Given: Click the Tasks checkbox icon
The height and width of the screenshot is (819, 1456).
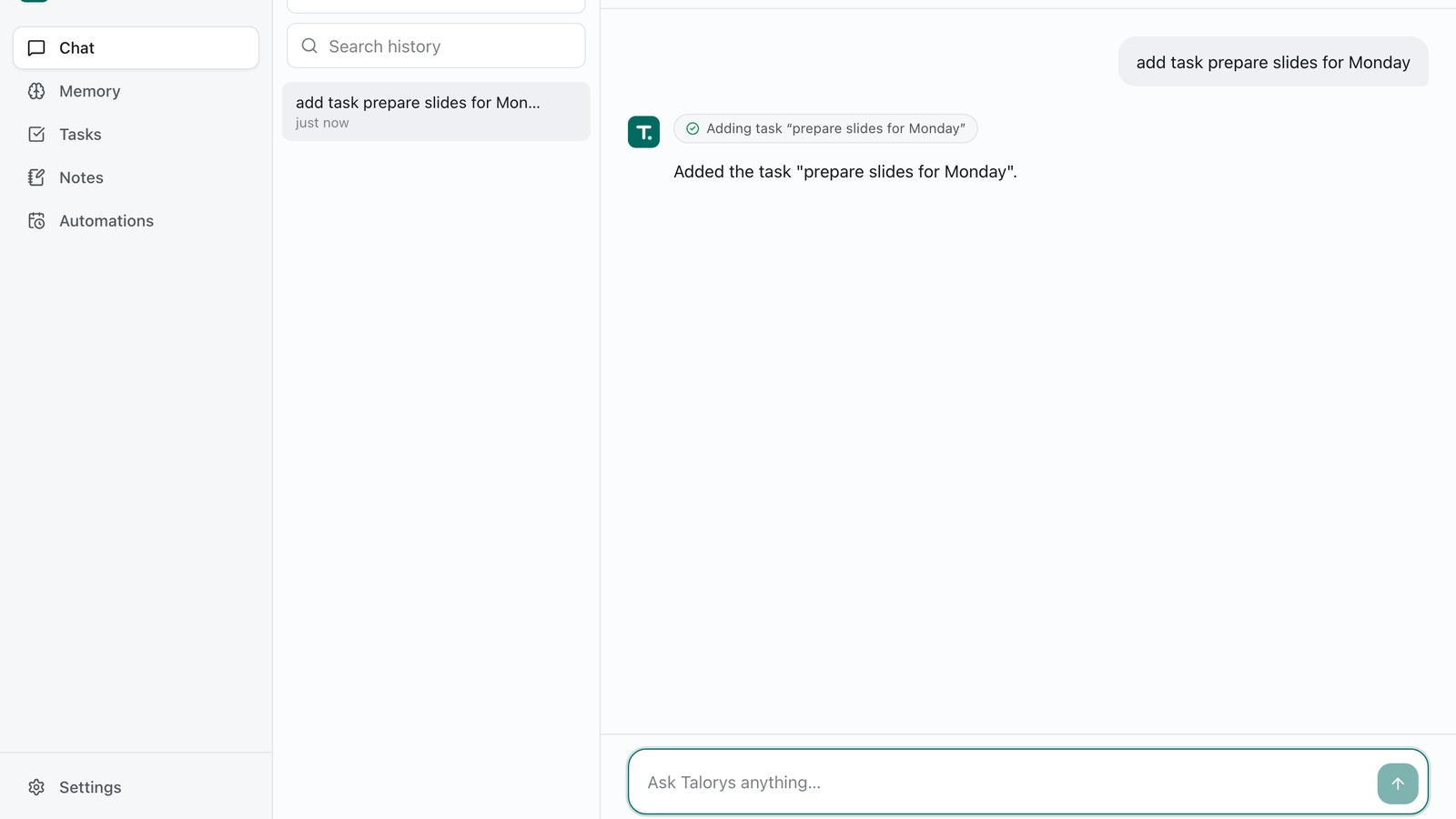Looking at the screenshot, I should click(x=36, y=135).
